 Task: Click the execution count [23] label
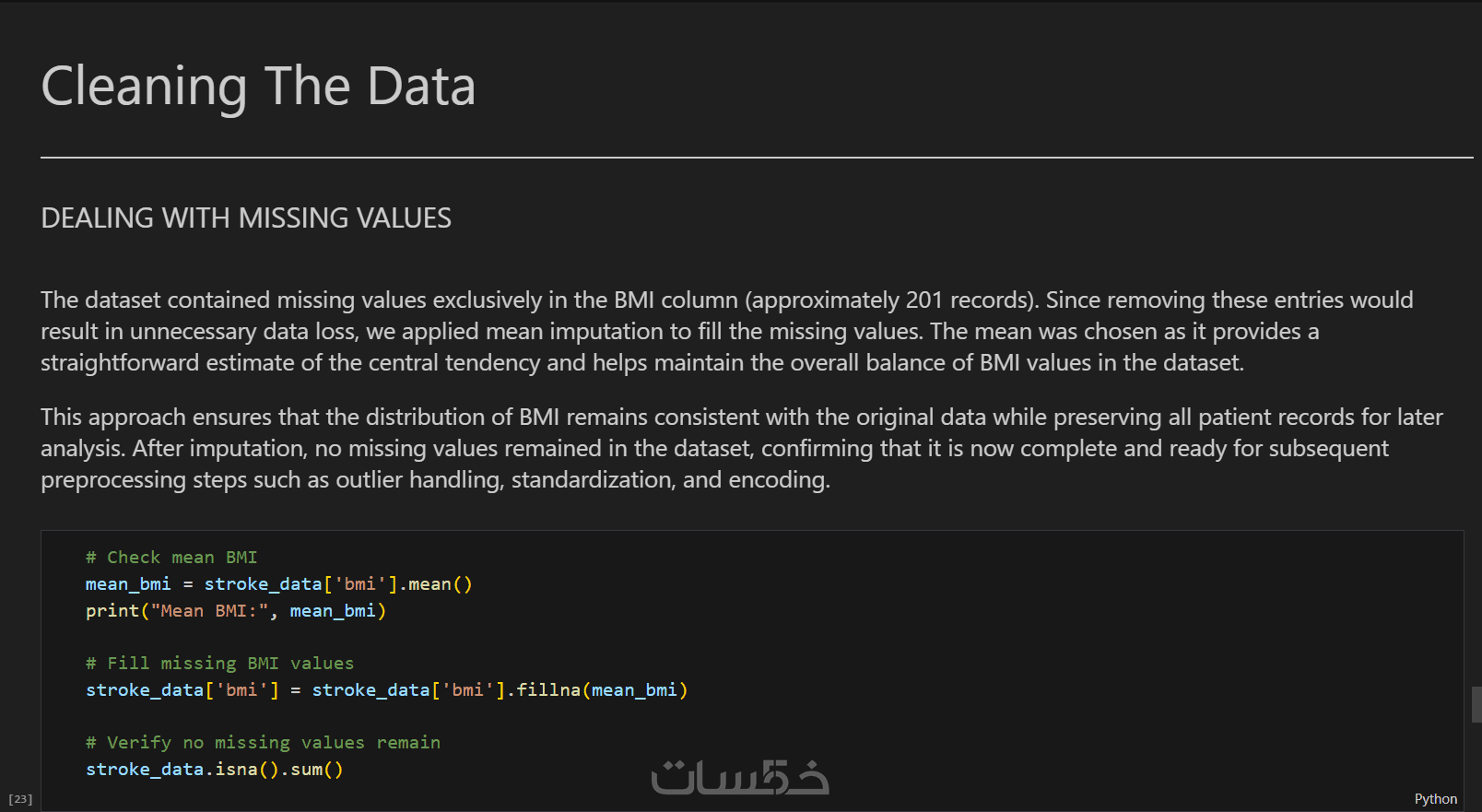click(20, 799)
